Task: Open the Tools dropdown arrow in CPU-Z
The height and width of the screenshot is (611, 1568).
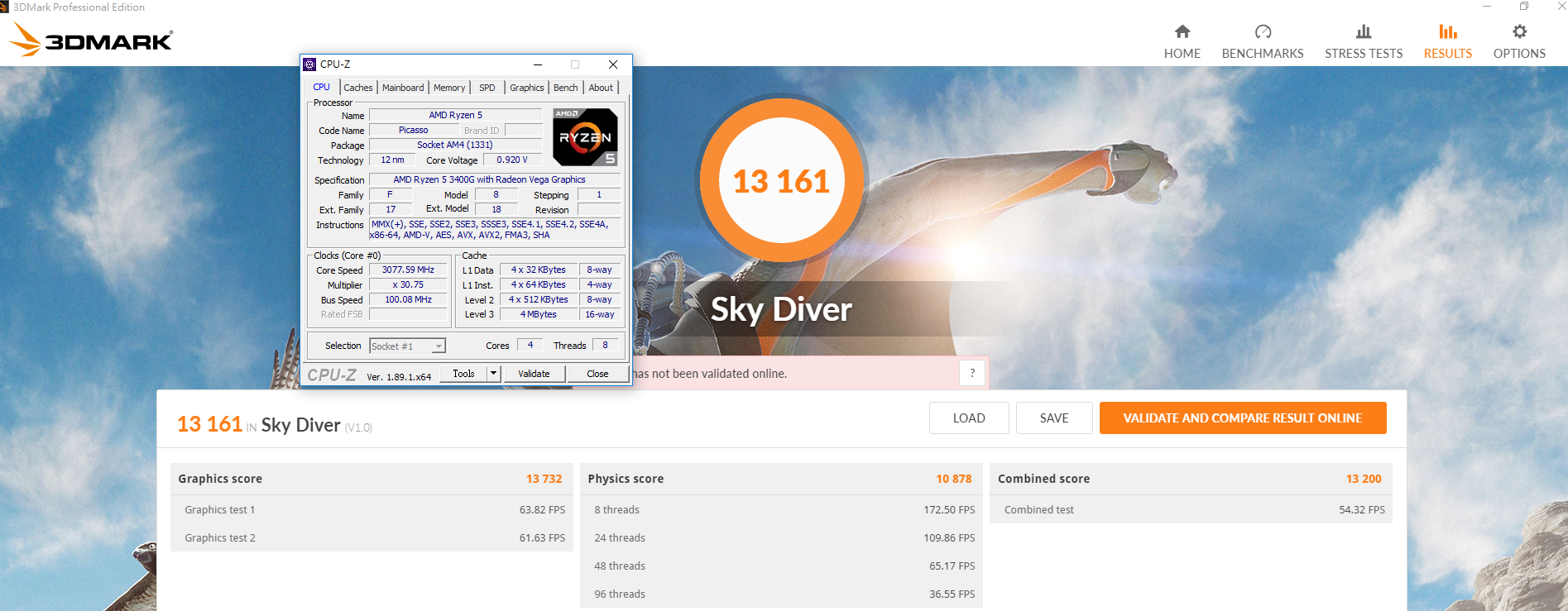Action: 493,374
